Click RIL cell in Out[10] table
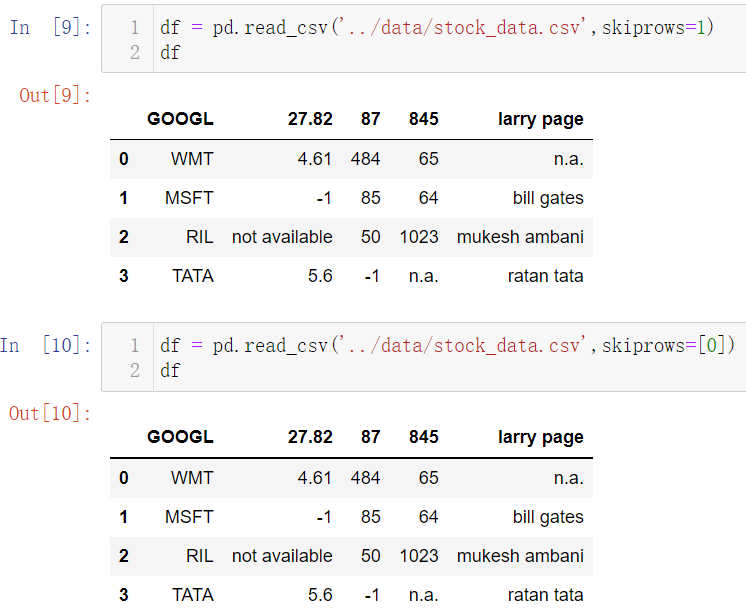This screenshot has height=613, width=746. [x=199, y=556]
